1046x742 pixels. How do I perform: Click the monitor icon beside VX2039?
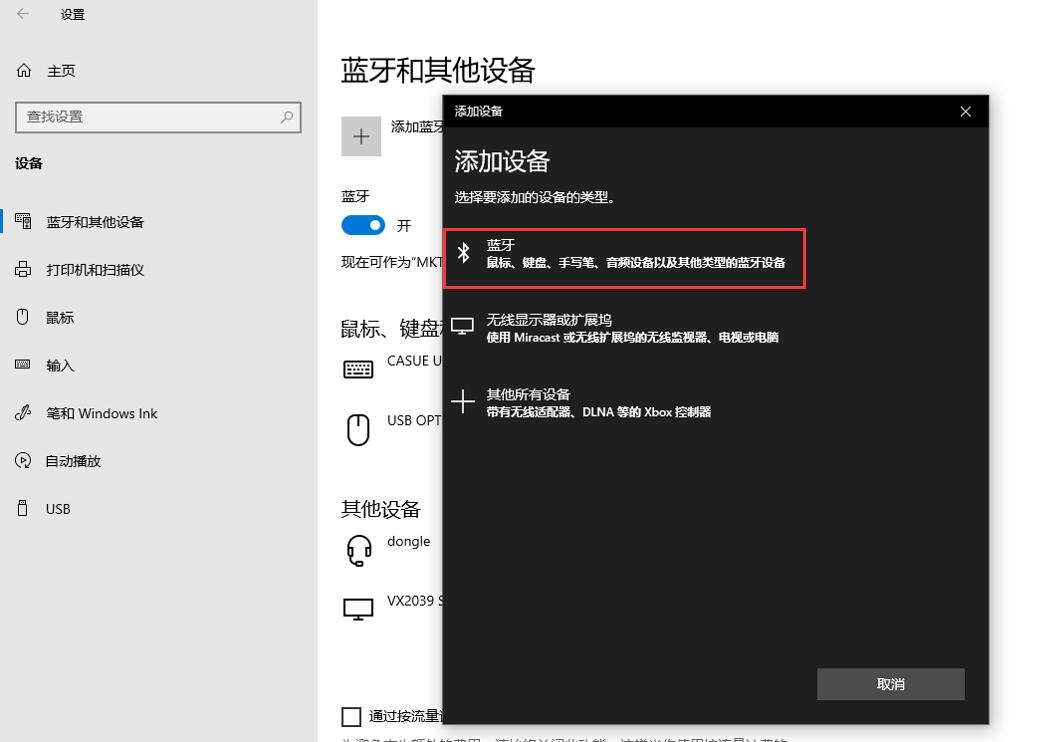[x=358, y=609]
